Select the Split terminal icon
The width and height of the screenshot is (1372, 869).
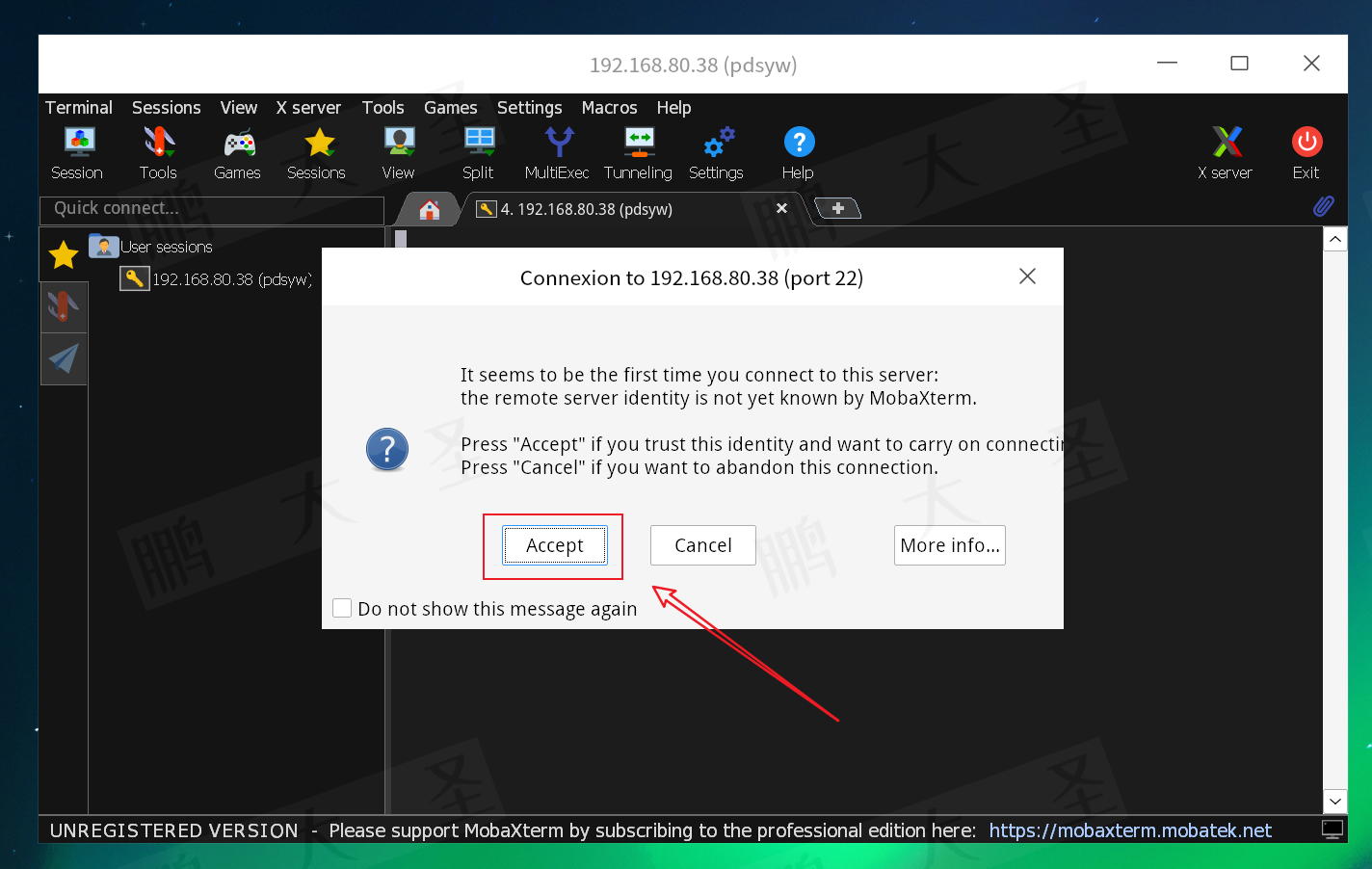(x=478, y=153)
